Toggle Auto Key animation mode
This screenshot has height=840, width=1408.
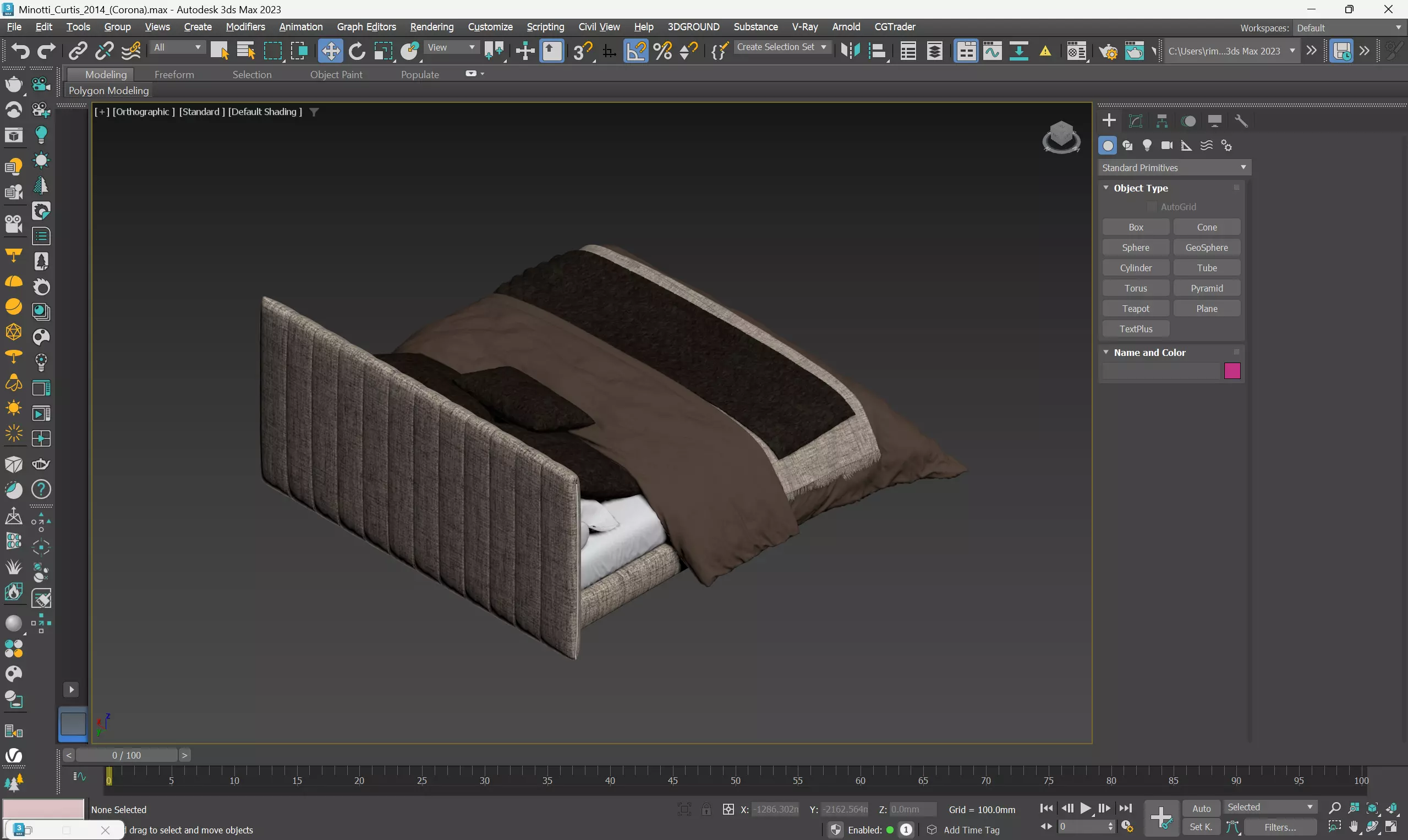pyautogui.click(x=1201, y=808)
